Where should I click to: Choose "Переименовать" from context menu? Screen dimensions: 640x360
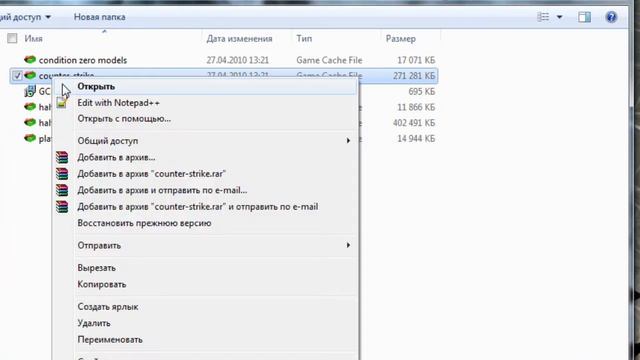click(x=110, y=340)
